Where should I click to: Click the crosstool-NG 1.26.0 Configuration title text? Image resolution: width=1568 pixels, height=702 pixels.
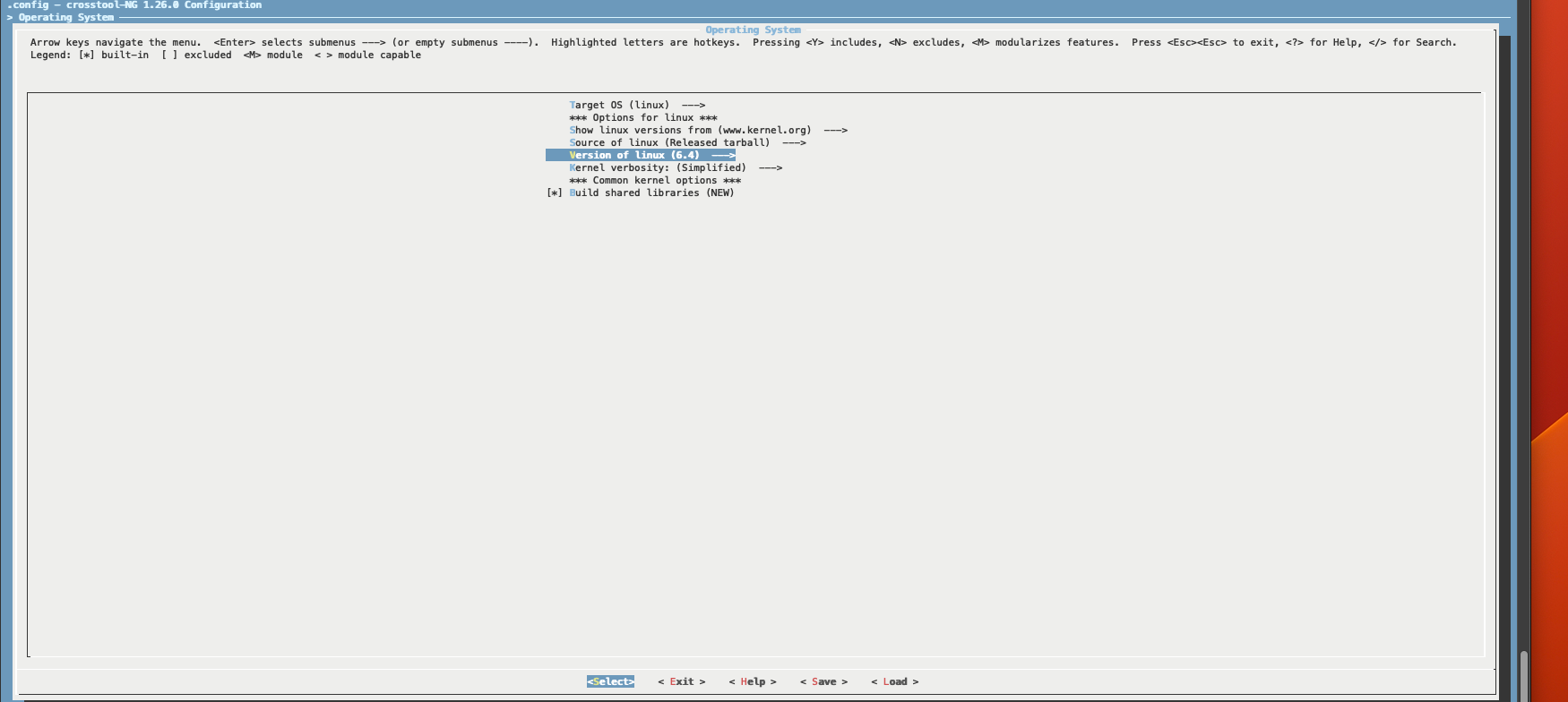pyautogui.click(x=134, y=5)
